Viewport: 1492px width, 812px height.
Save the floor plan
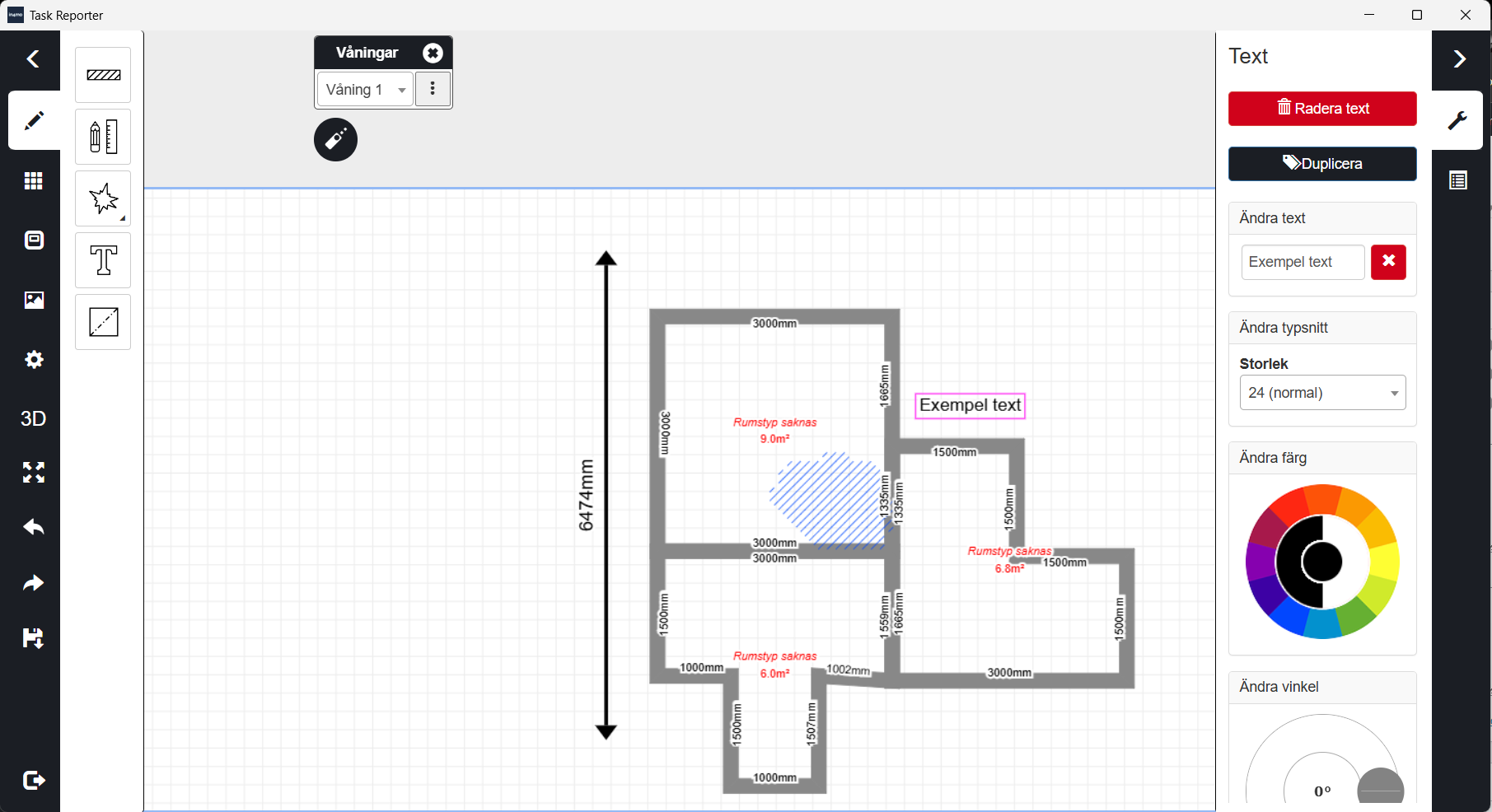pos(33,638)
